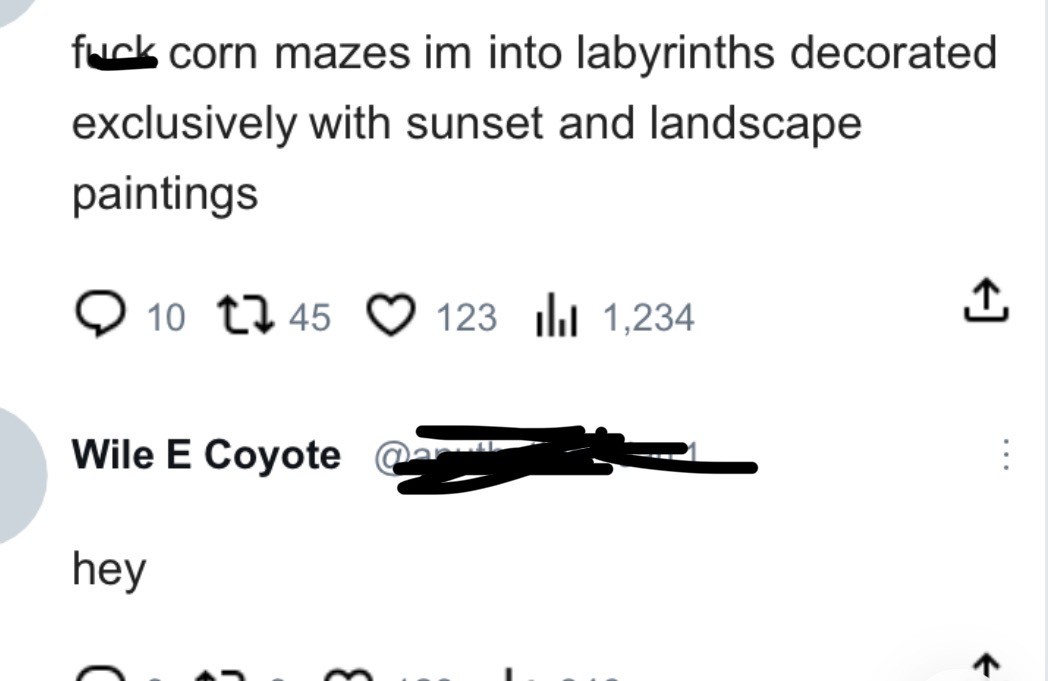Click the 1,234 views count

648,318
